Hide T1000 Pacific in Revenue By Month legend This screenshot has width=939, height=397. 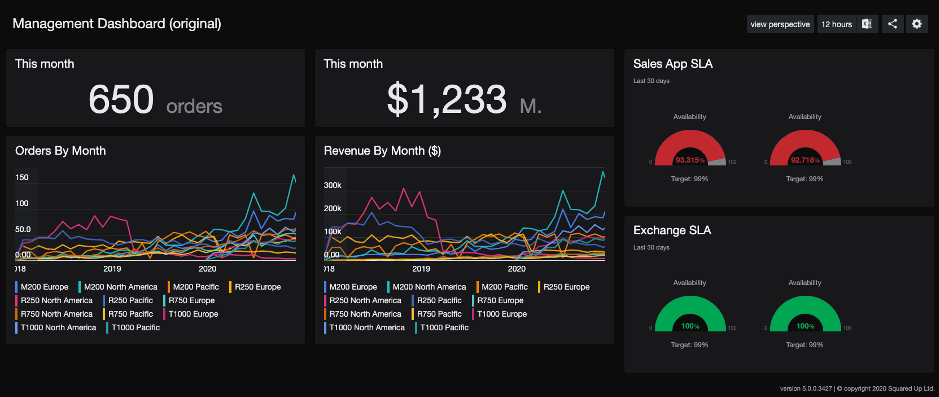tap(442, 328)
